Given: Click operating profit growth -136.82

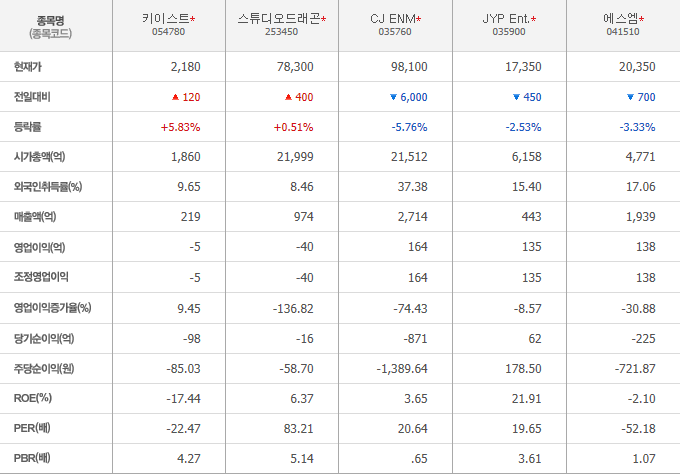Looking at the screenshot, I should (x=293, y=308).
